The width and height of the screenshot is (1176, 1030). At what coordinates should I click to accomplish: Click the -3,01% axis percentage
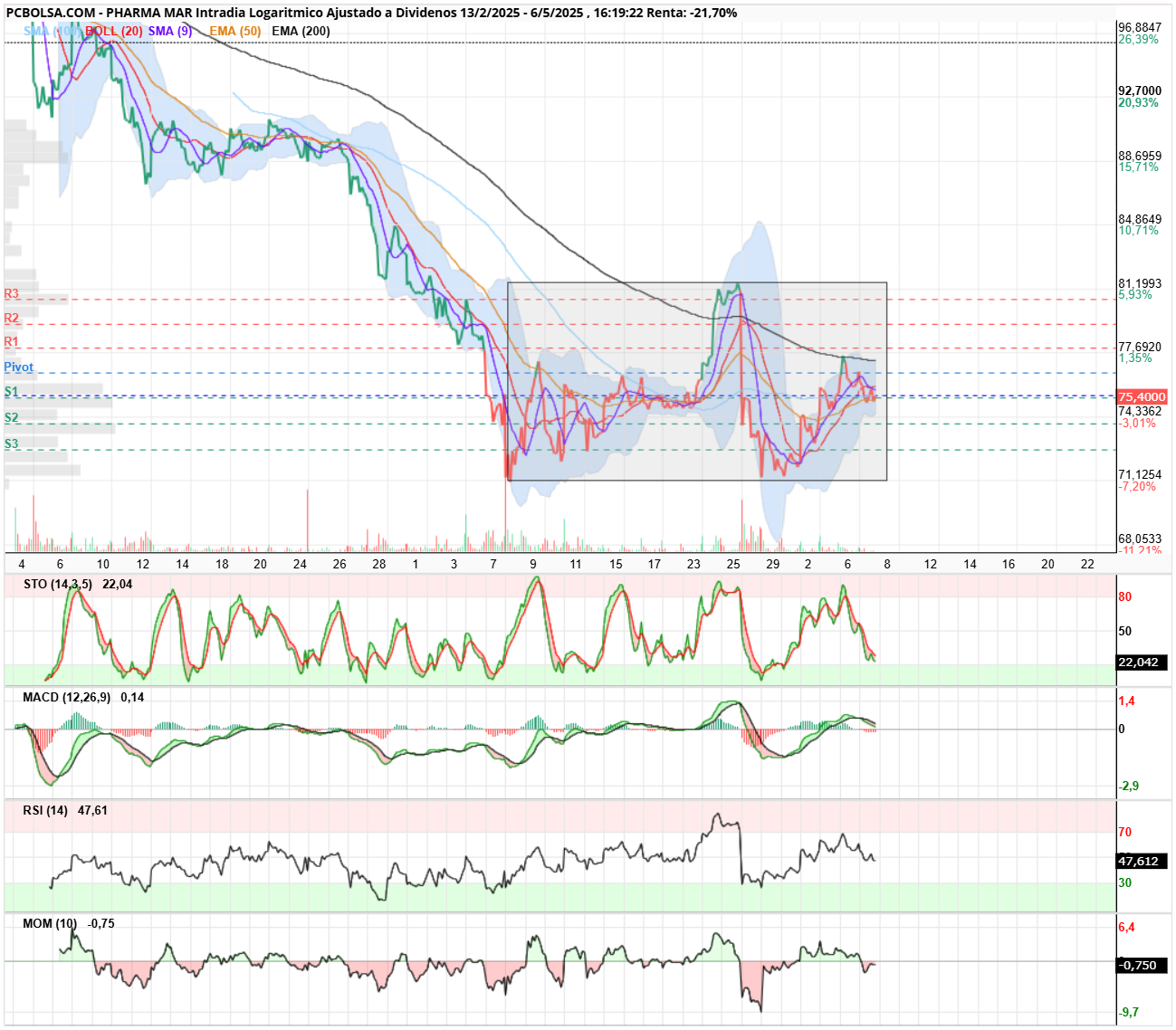coord(1137,423)
